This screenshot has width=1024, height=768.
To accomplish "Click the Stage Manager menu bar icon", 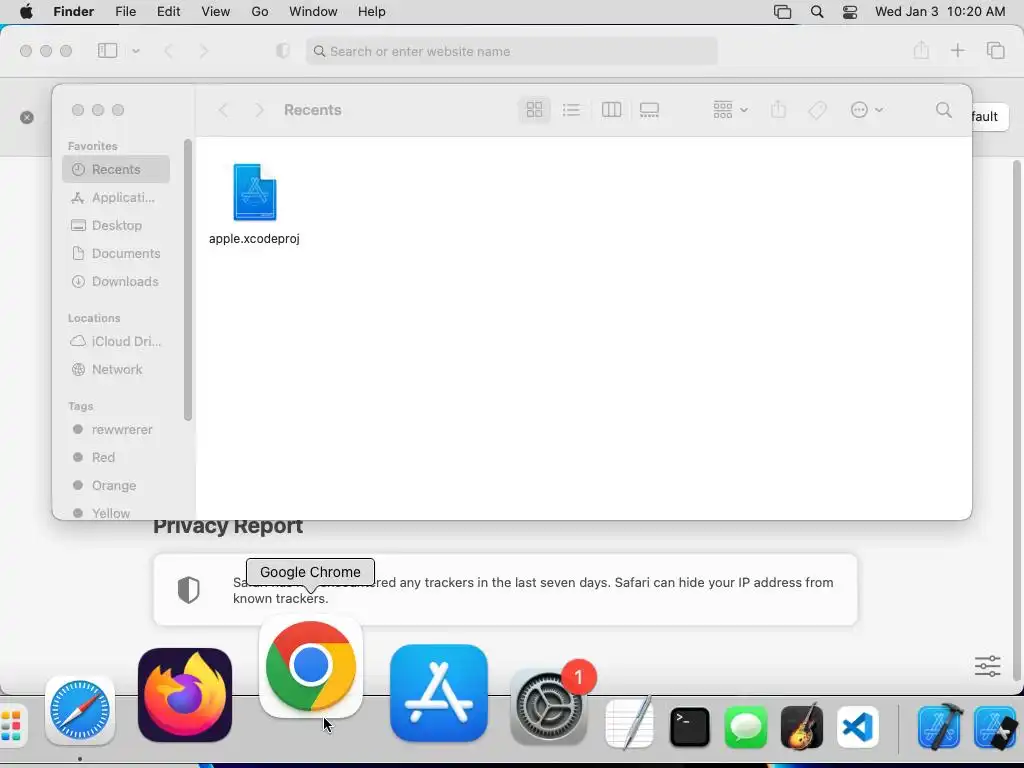I will 782,12.
